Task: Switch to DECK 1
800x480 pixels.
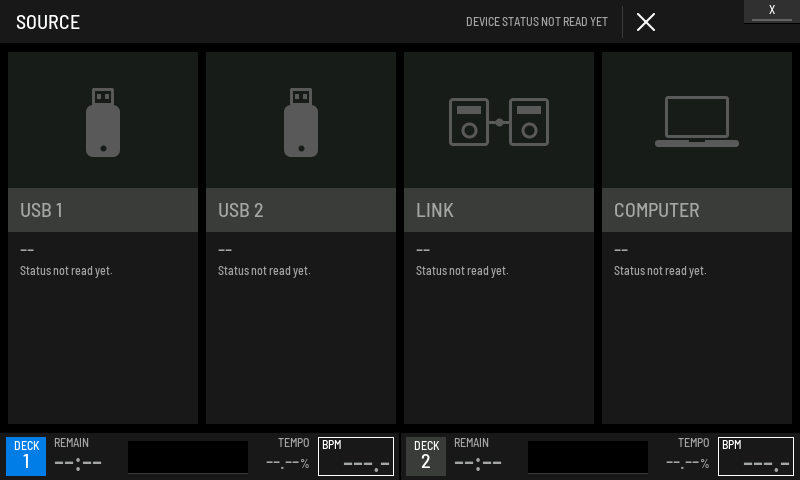Action: (26, 456)
